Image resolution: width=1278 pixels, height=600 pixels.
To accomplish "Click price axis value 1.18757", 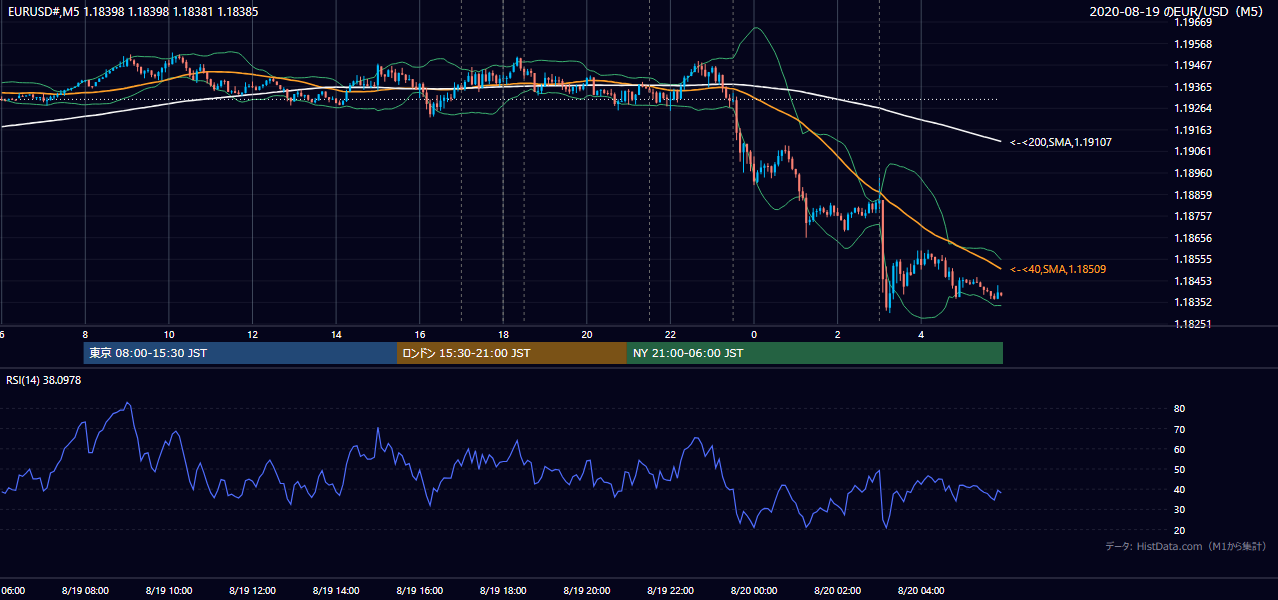I will click(1192, 216).
